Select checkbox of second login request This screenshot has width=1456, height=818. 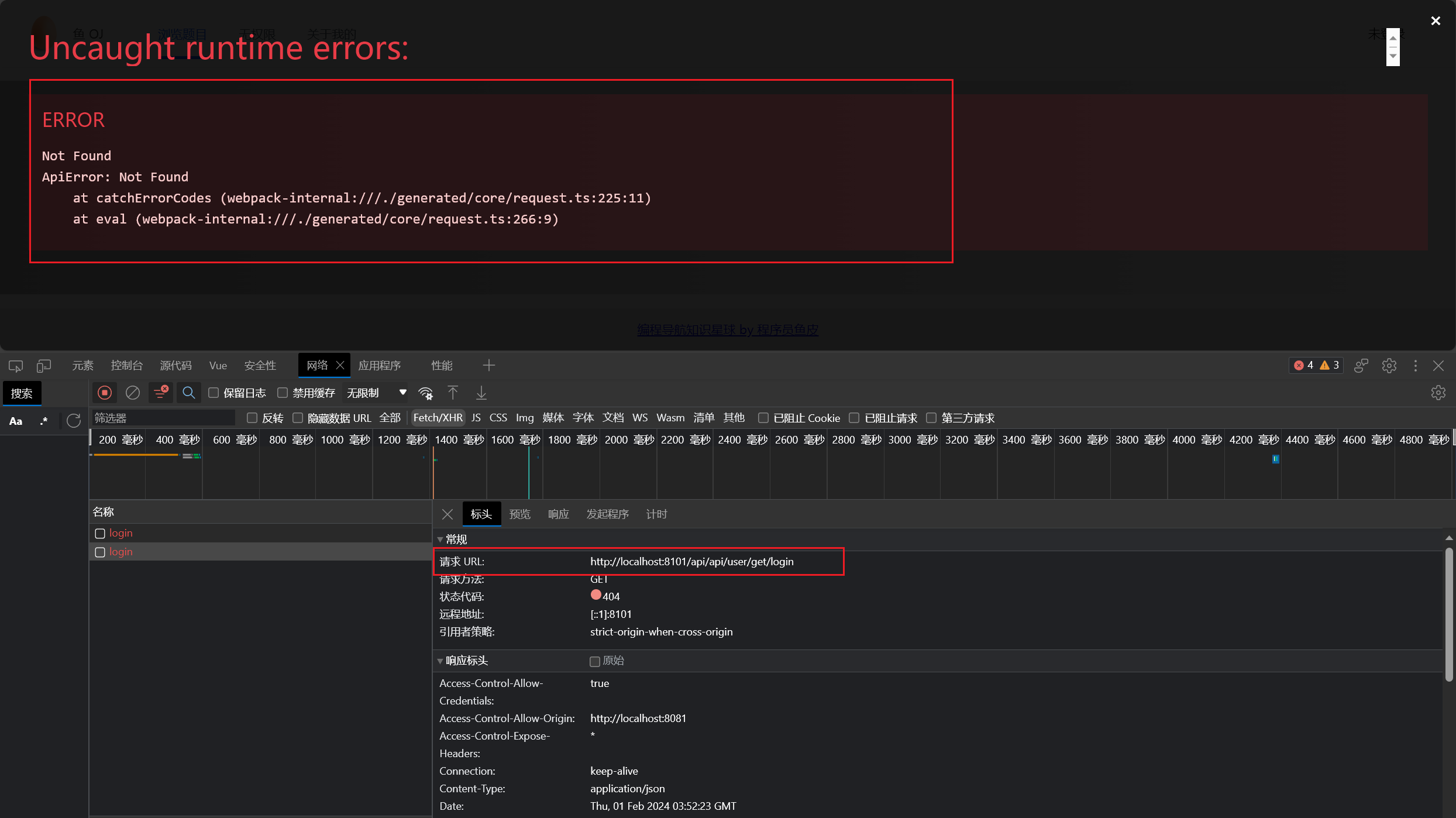100,552
